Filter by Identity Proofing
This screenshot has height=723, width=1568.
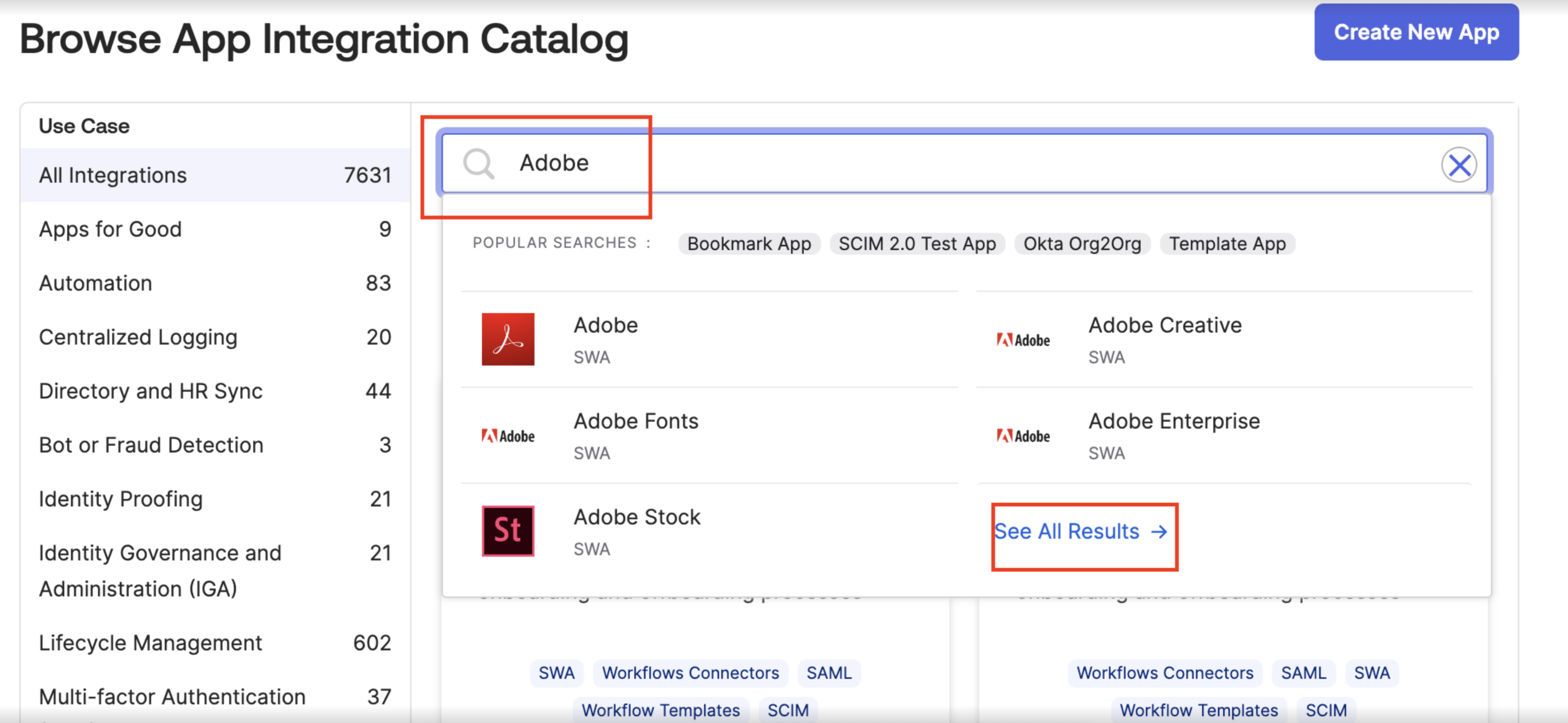(x=215, y=499)
